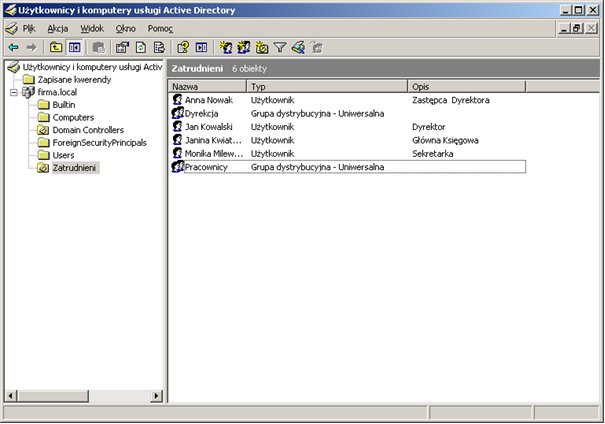Open filter options via the funnel icon
This screenshot has width=605, height=424.
point(280,47)
